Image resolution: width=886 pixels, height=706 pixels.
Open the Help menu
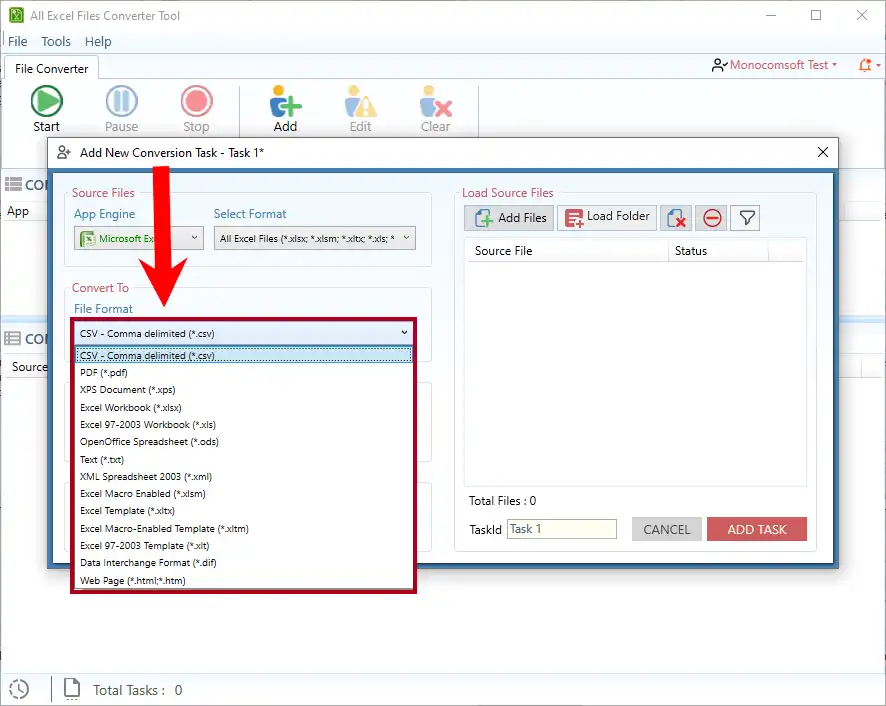click(x=98, y=41)
